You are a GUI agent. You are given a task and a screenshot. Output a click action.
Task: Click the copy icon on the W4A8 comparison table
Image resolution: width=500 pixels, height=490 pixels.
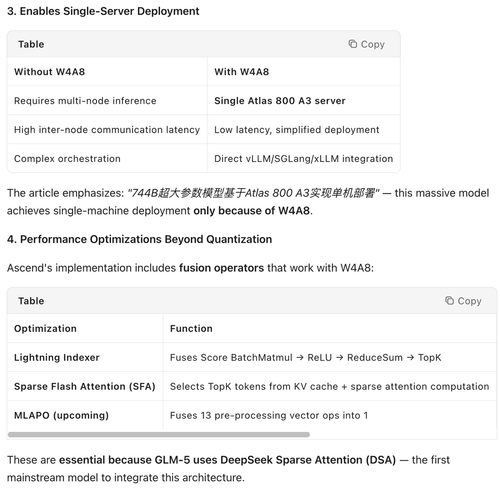352,44
